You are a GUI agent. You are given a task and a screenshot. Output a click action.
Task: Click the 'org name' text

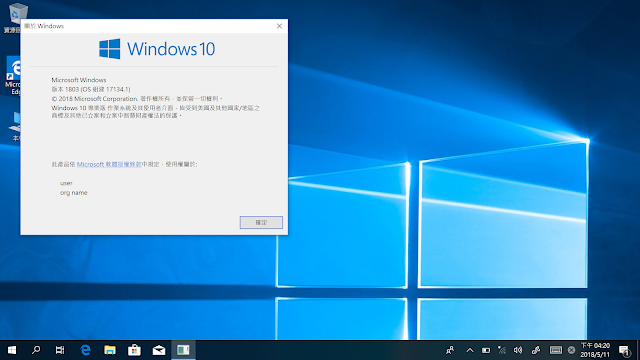pos(73,193)
